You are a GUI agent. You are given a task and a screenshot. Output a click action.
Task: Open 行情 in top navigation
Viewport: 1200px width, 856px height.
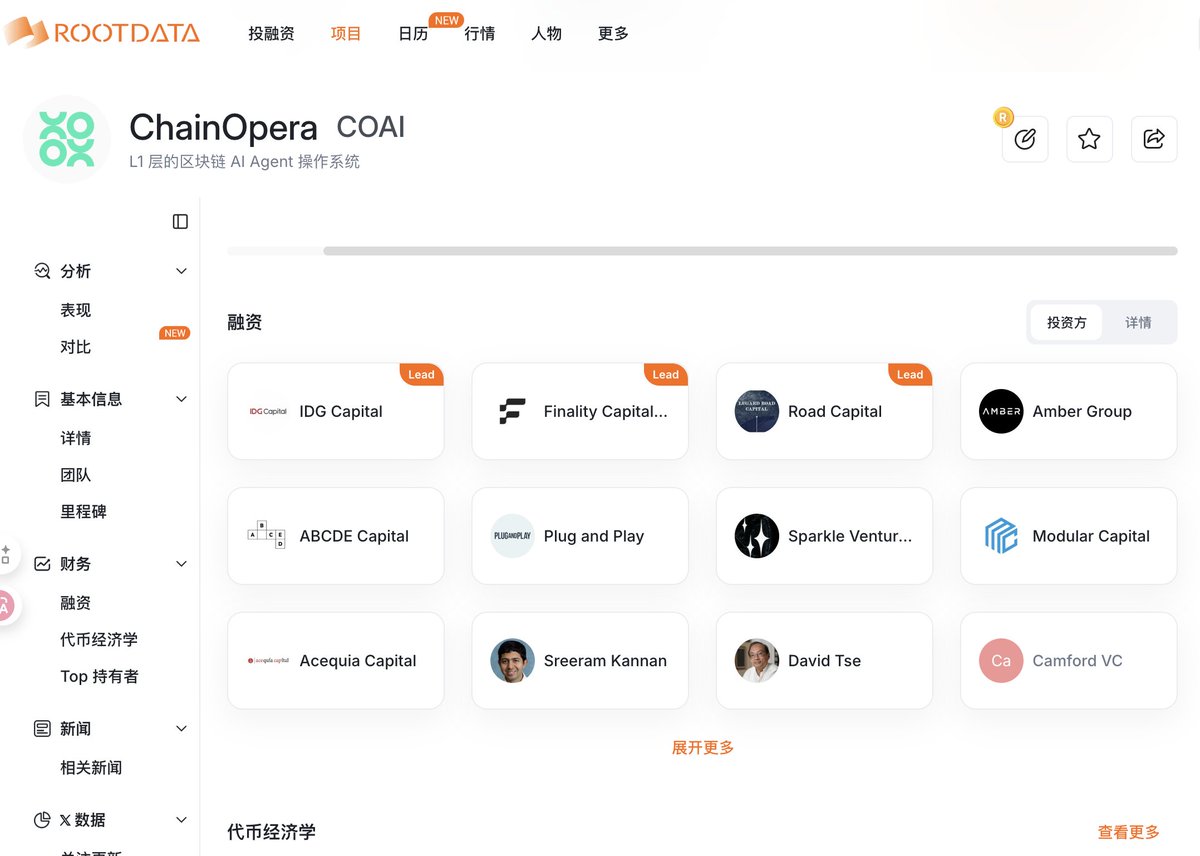(480, 33)
